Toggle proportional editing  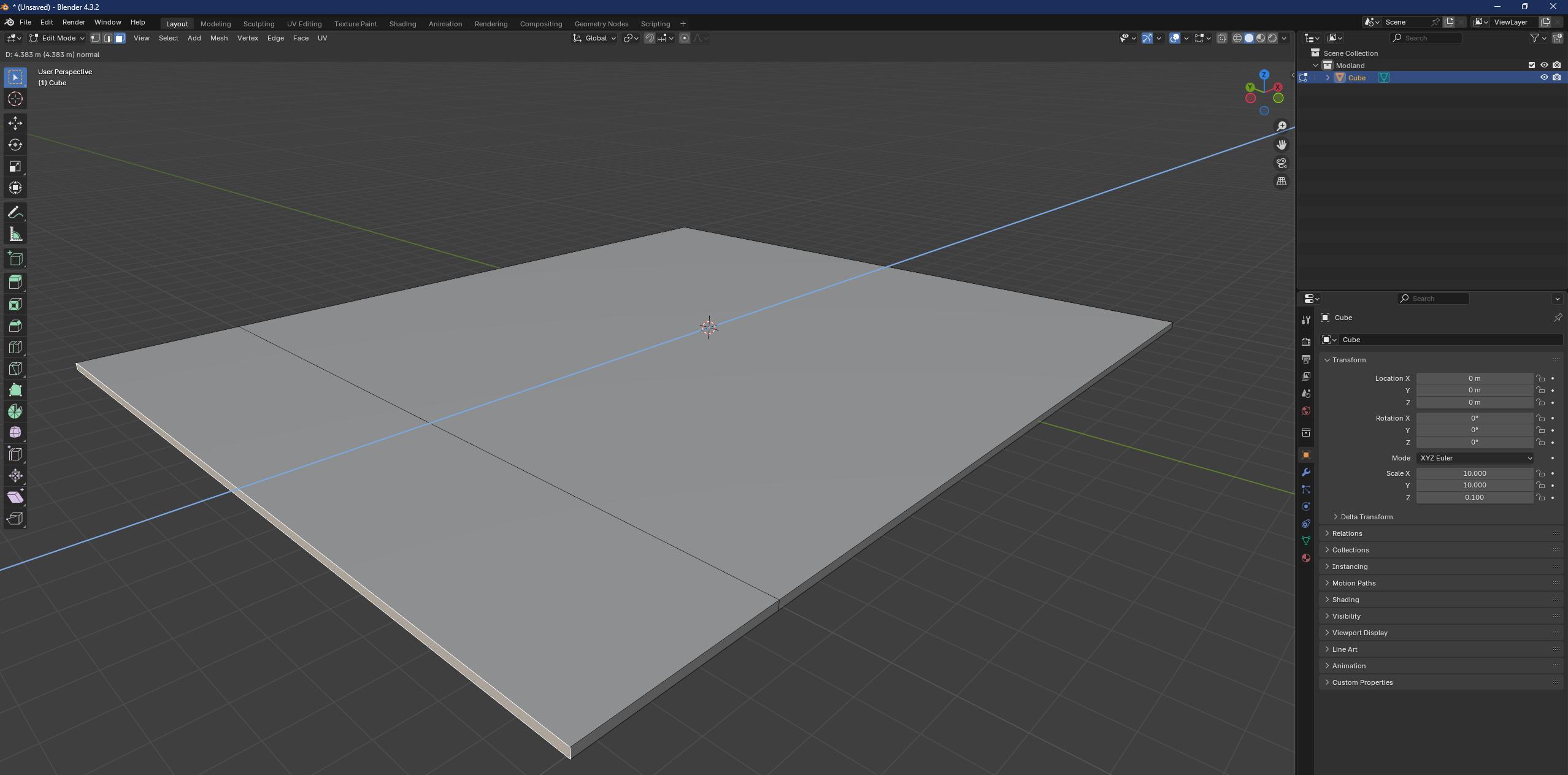685,38
